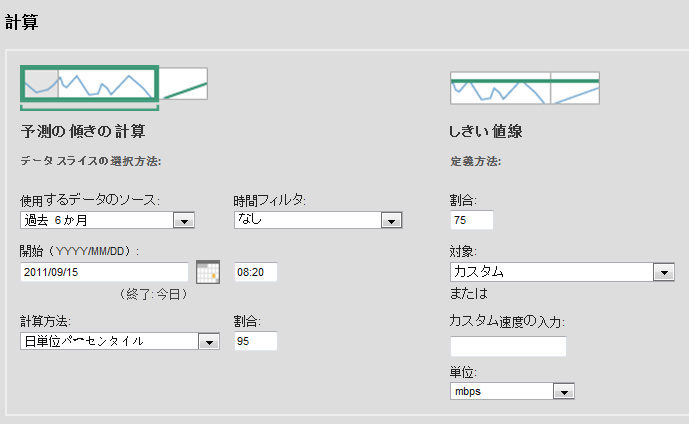This screenshot has width=689, height=424.
Task: Expand the 時間フィルタ dropdown set to なし
Action: tap(317, 221)
